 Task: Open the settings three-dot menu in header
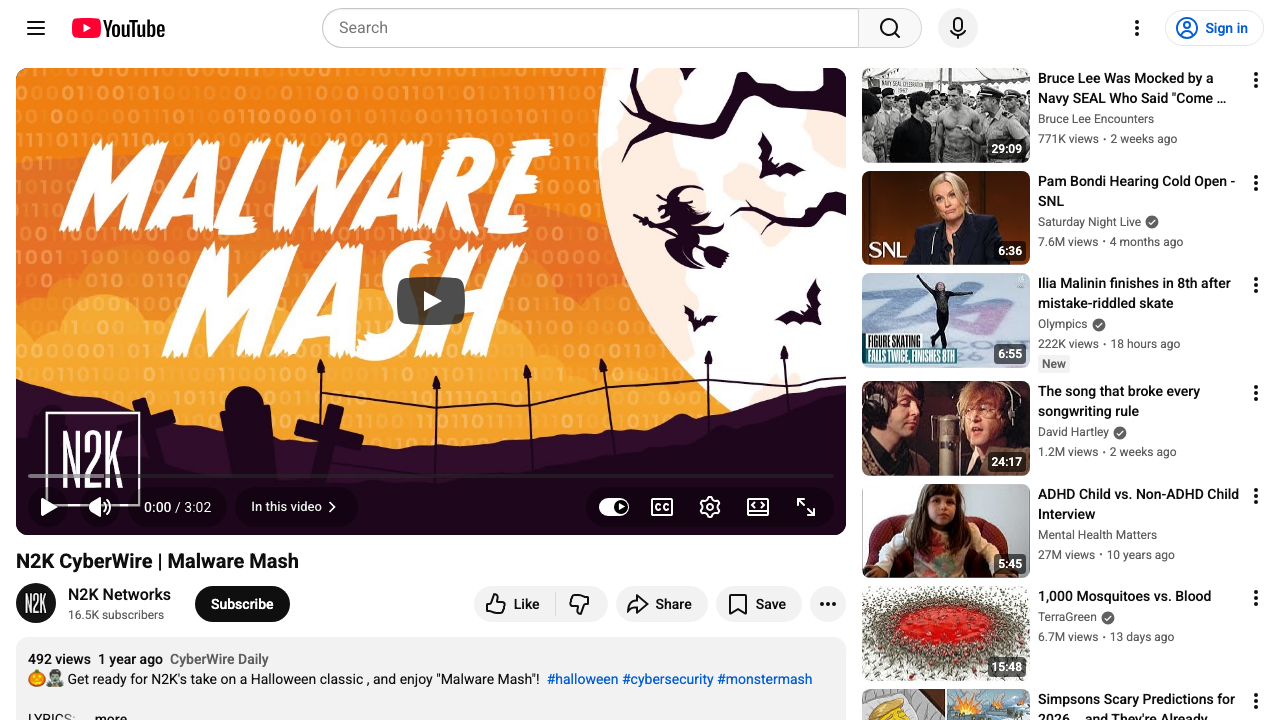pos(1136,28)
